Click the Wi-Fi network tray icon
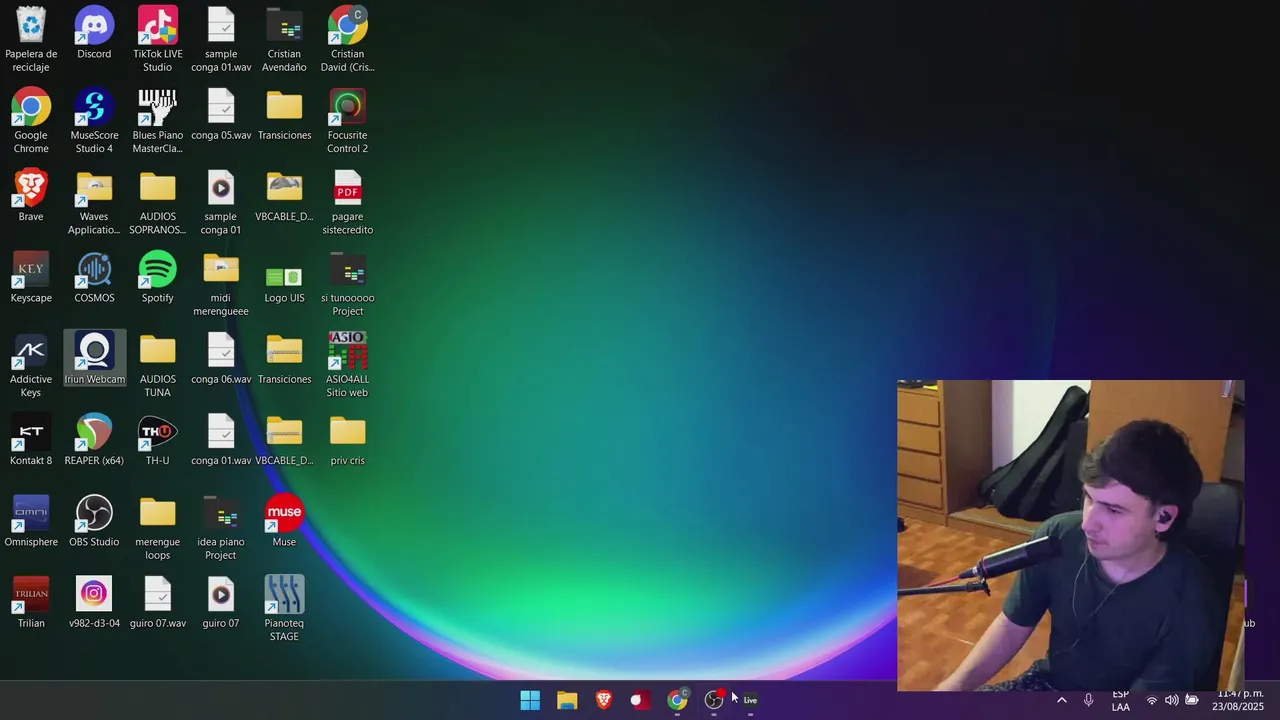Screen dimensions: 1280x720 pyautogui.click(x=1152, y=700)
